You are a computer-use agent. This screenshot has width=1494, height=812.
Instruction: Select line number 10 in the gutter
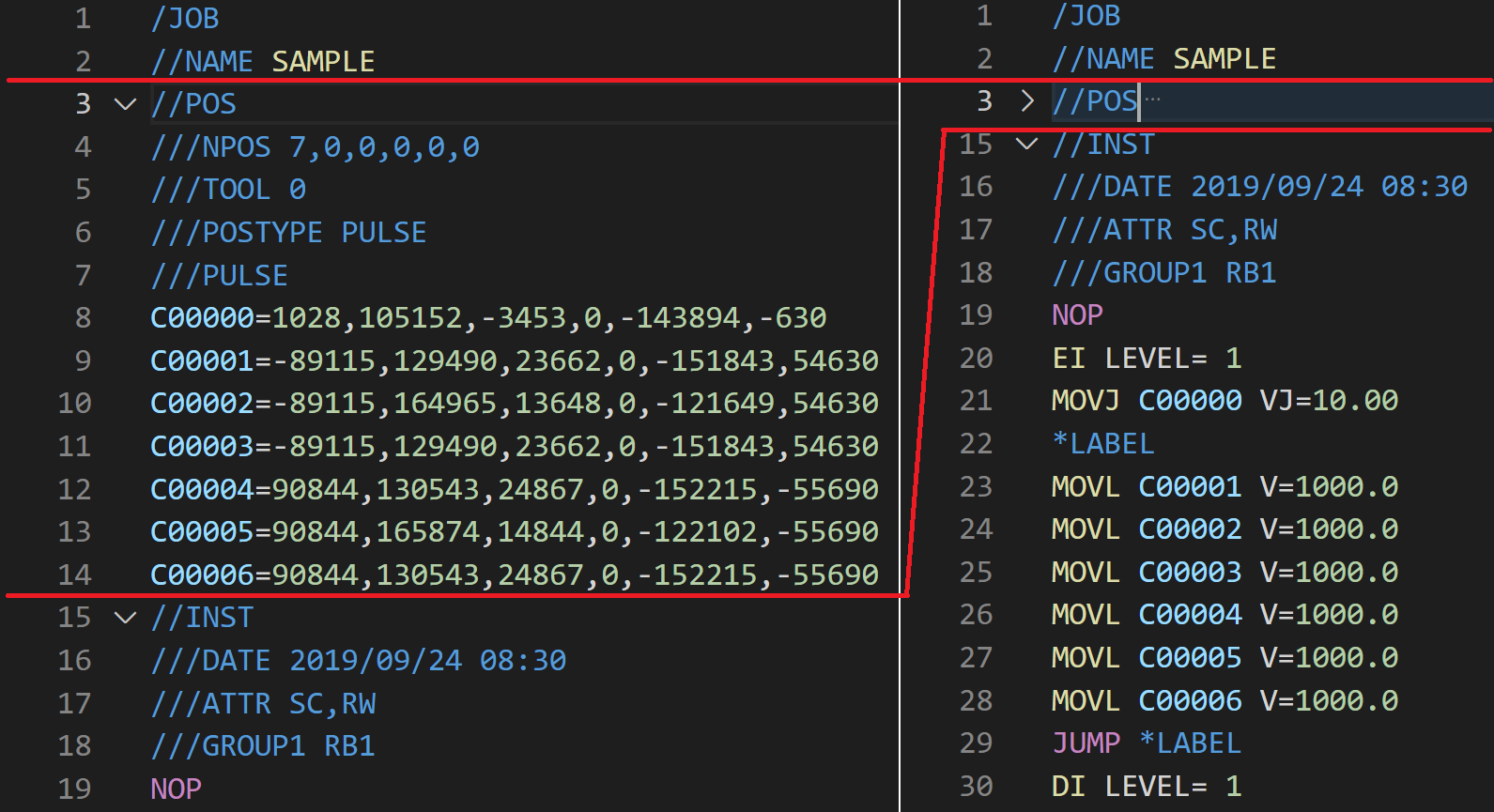pos(74,404)
